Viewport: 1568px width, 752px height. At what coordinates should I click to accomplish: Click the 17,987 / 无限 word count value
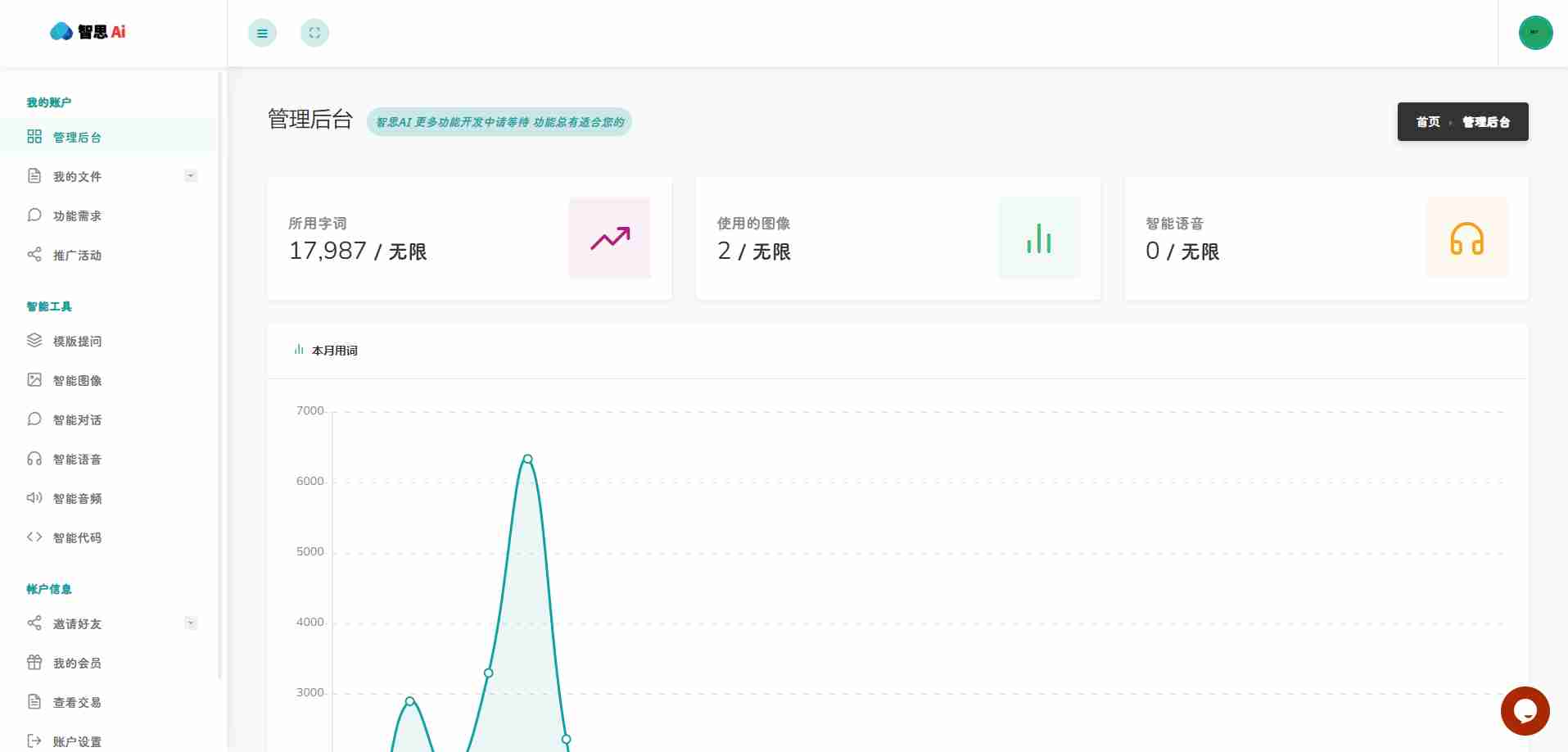(x=358, y=251)
